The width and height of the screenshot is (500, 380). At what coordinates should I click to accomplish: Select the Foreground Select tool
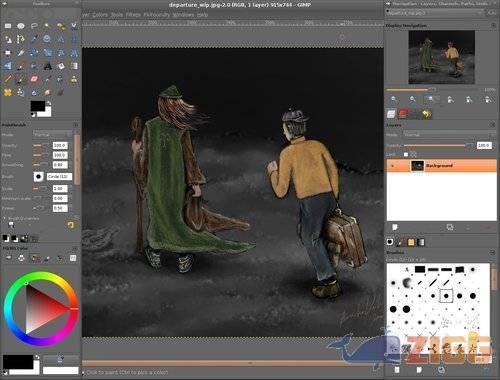click(8, 39)
